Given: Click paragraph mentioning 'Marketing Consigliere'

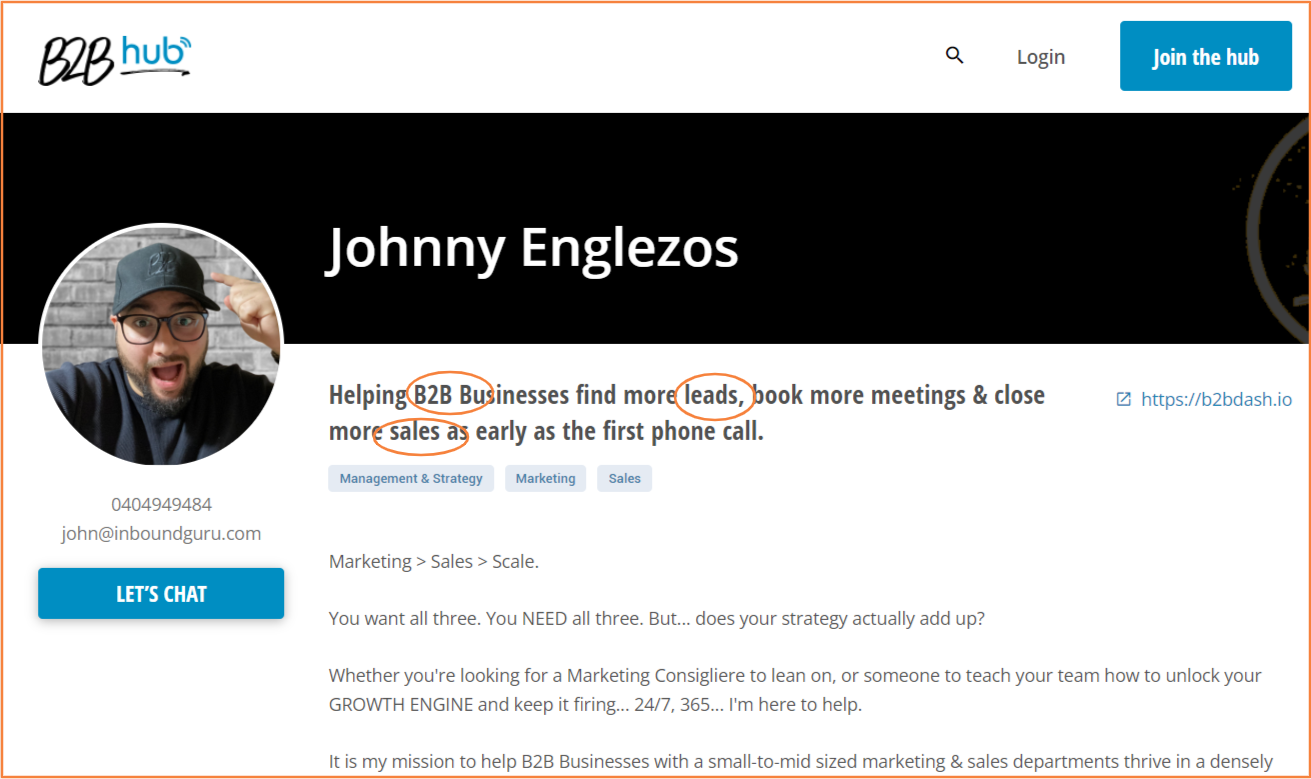Looking at the screenshot, I should pyautogui.click(x=795, y=690).
